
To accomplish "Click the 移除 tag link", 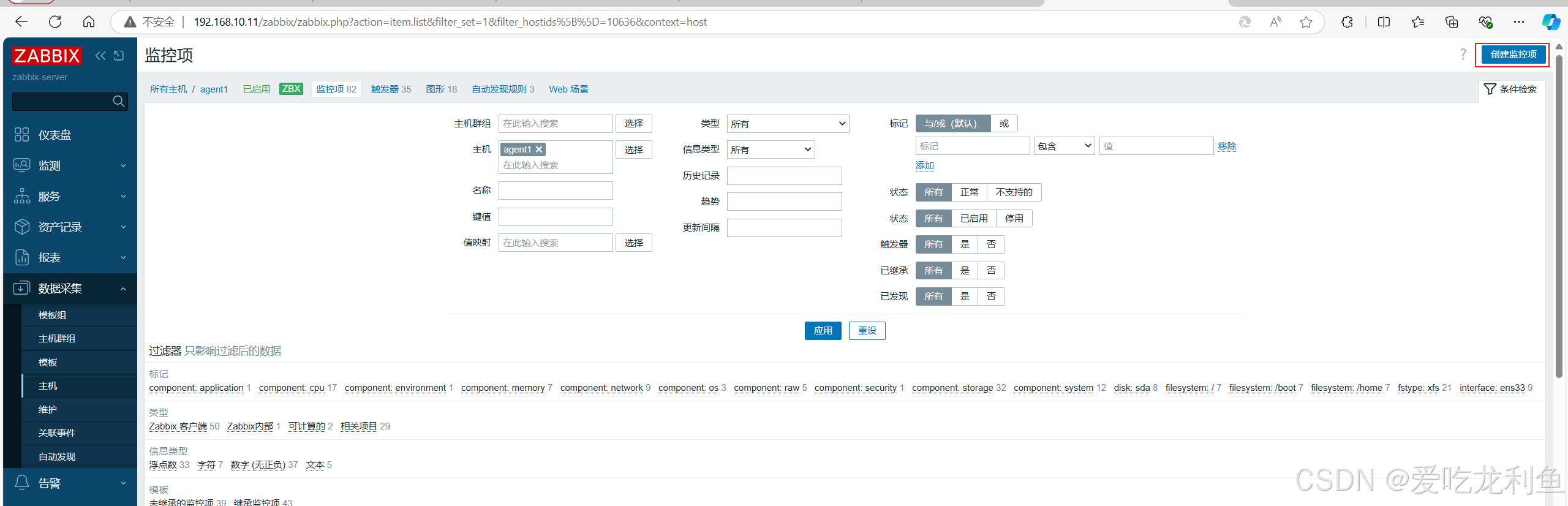I will [1227, 146].
